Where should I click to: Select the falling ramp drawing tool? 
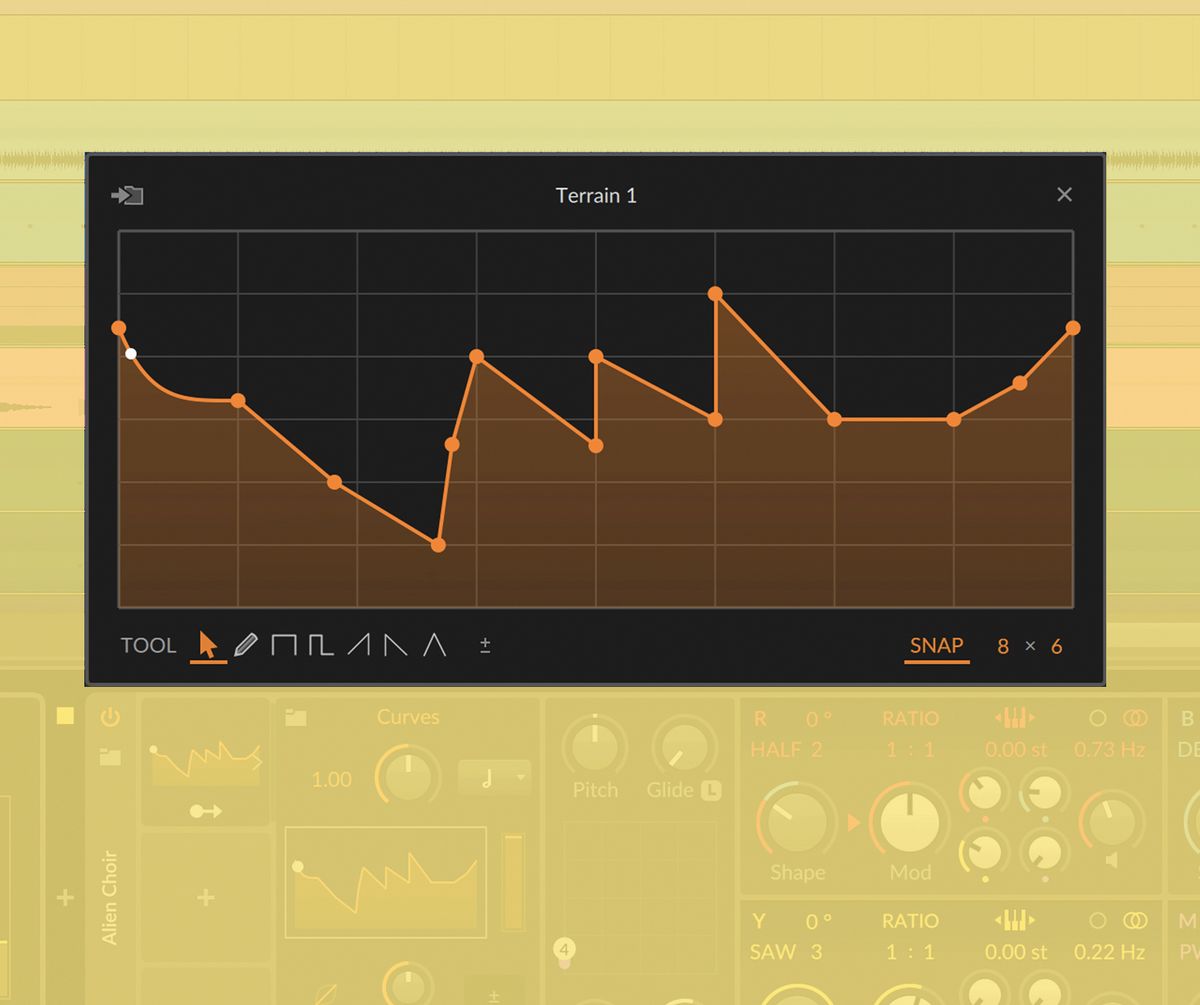coord(394,644)
